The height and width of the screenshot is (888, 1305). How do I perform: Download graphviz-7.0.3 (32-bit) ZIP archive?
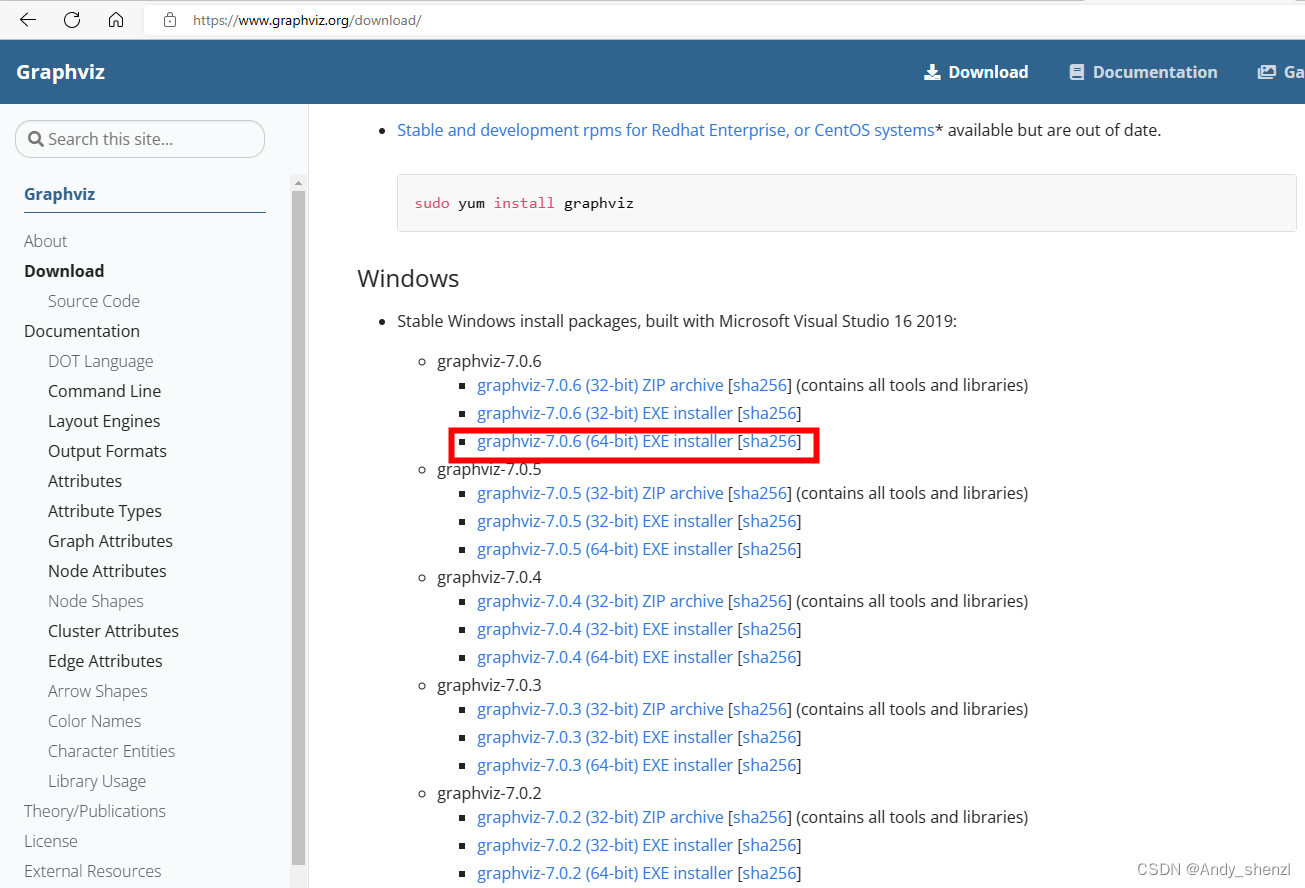[600, 709]
